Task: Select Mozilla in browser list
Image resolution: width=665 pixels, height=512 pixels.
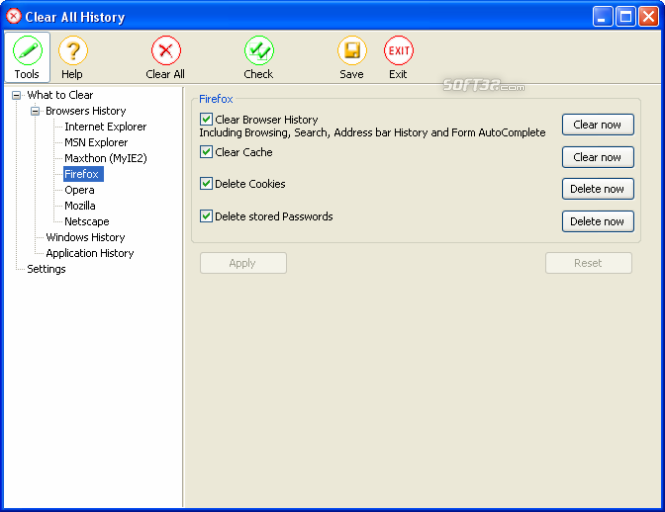Action: tap(80, 205)
